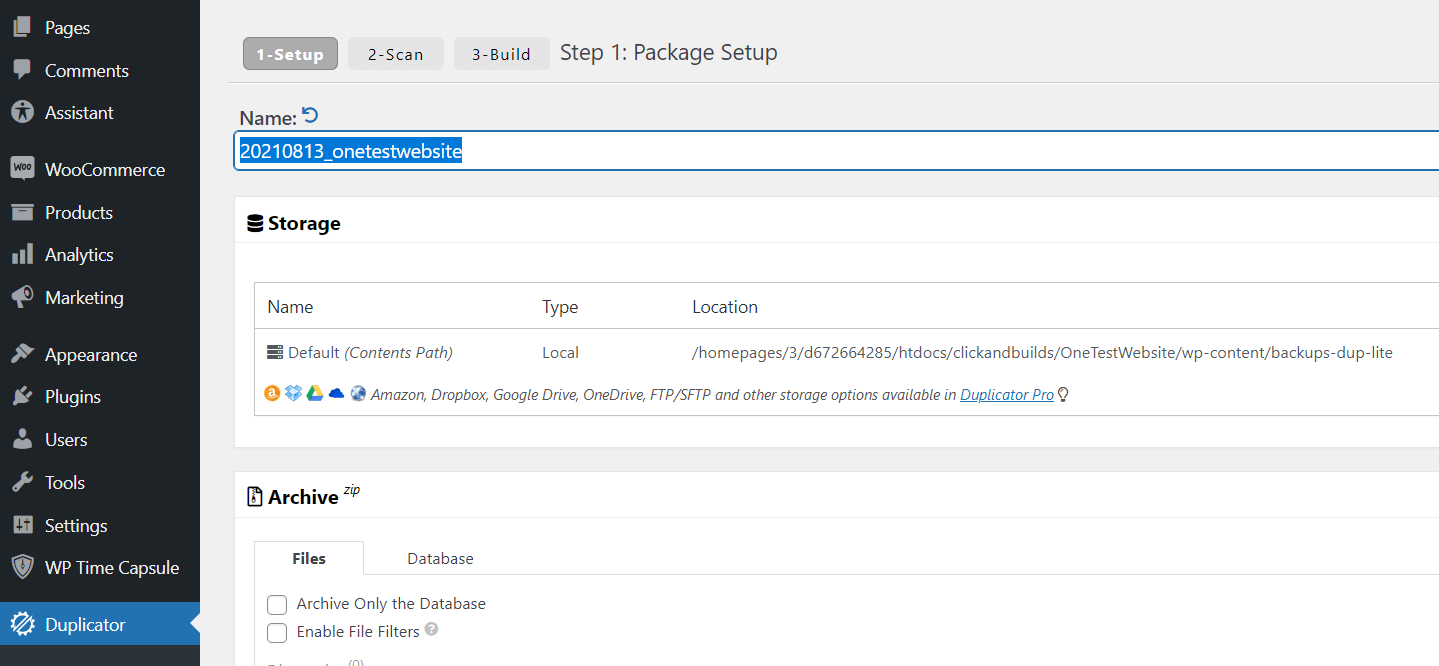Select the Files tab
The height and width of the screenshot is (666, 1439).
(308, 558)
